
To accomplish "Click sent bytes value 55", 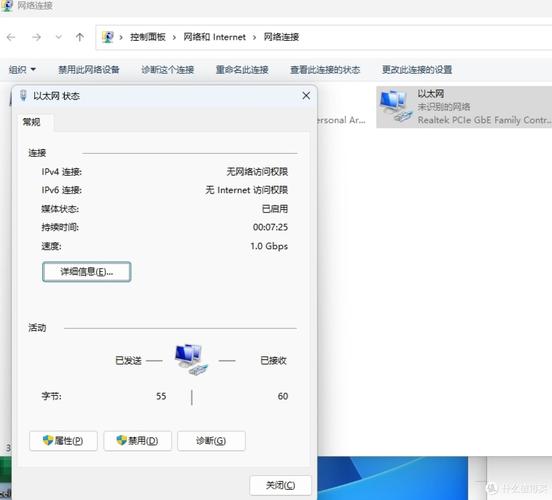I will pos(161,396).
